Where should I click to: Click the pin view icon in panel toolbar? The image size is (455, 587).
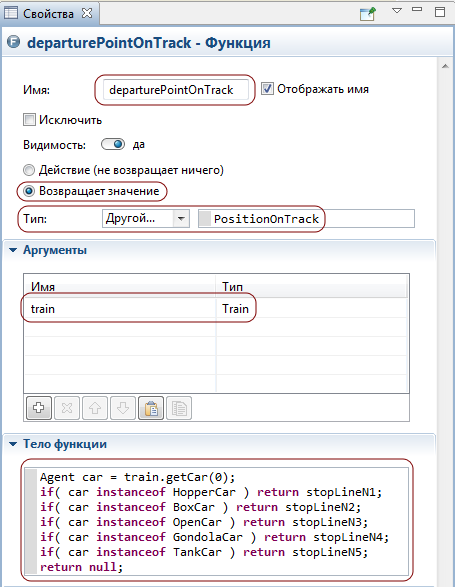coord(367,13)
